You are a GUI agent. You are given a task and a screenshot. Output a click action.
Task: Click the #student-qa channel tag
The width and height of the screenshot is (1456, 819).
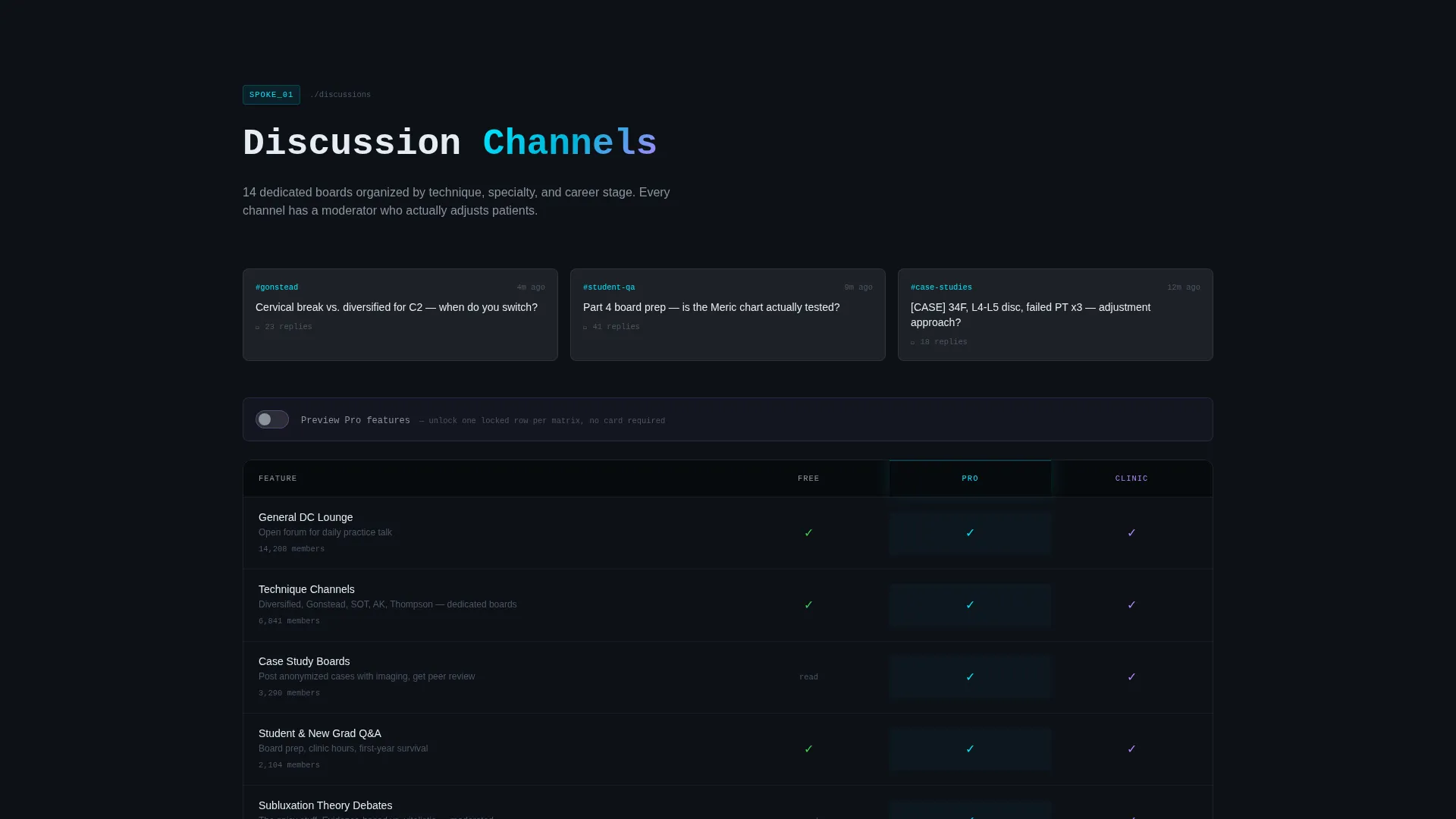pyautogui.click(x=609, y=287)
